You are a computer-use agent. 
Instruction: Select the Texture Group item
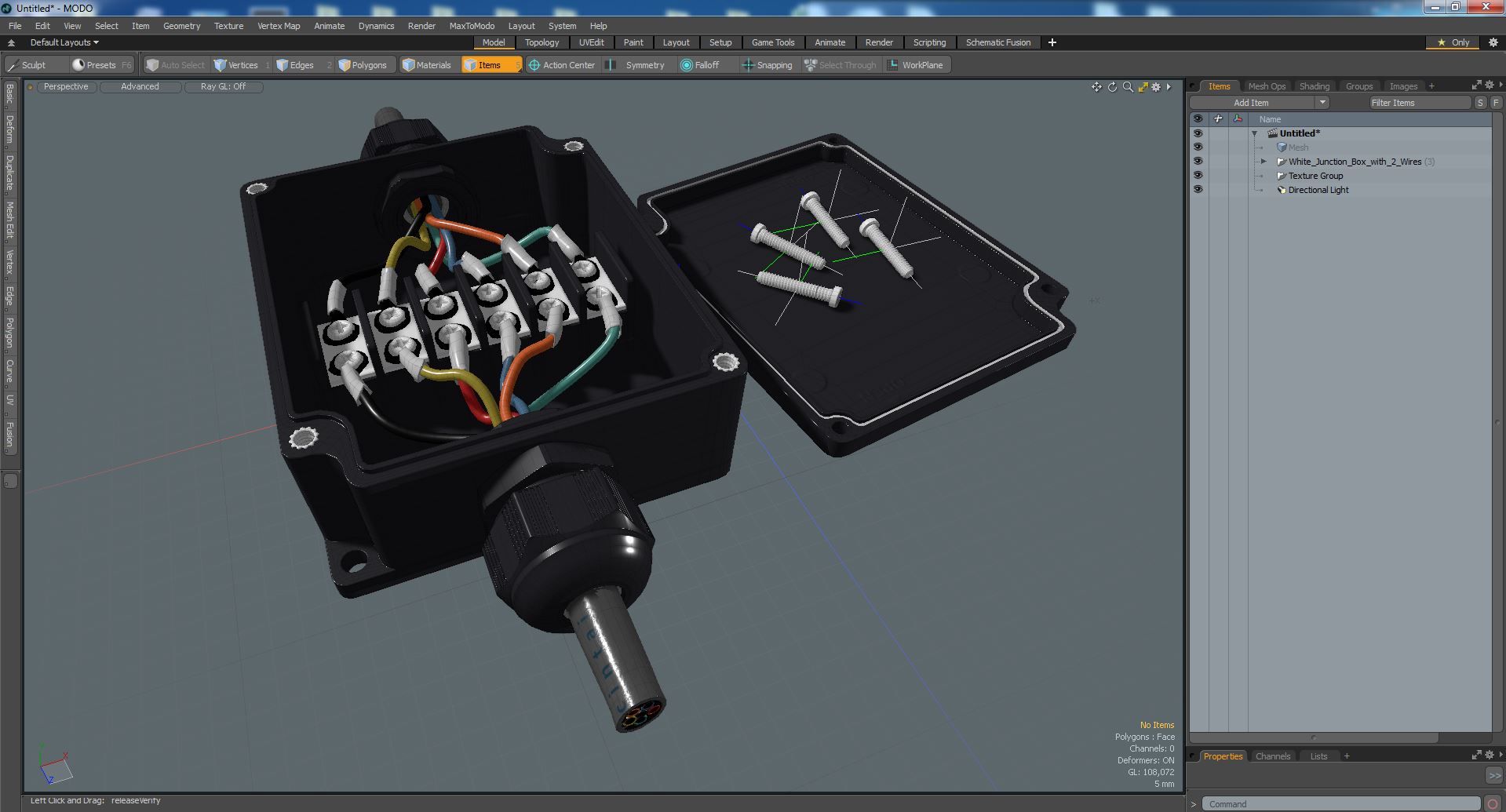1315,176
